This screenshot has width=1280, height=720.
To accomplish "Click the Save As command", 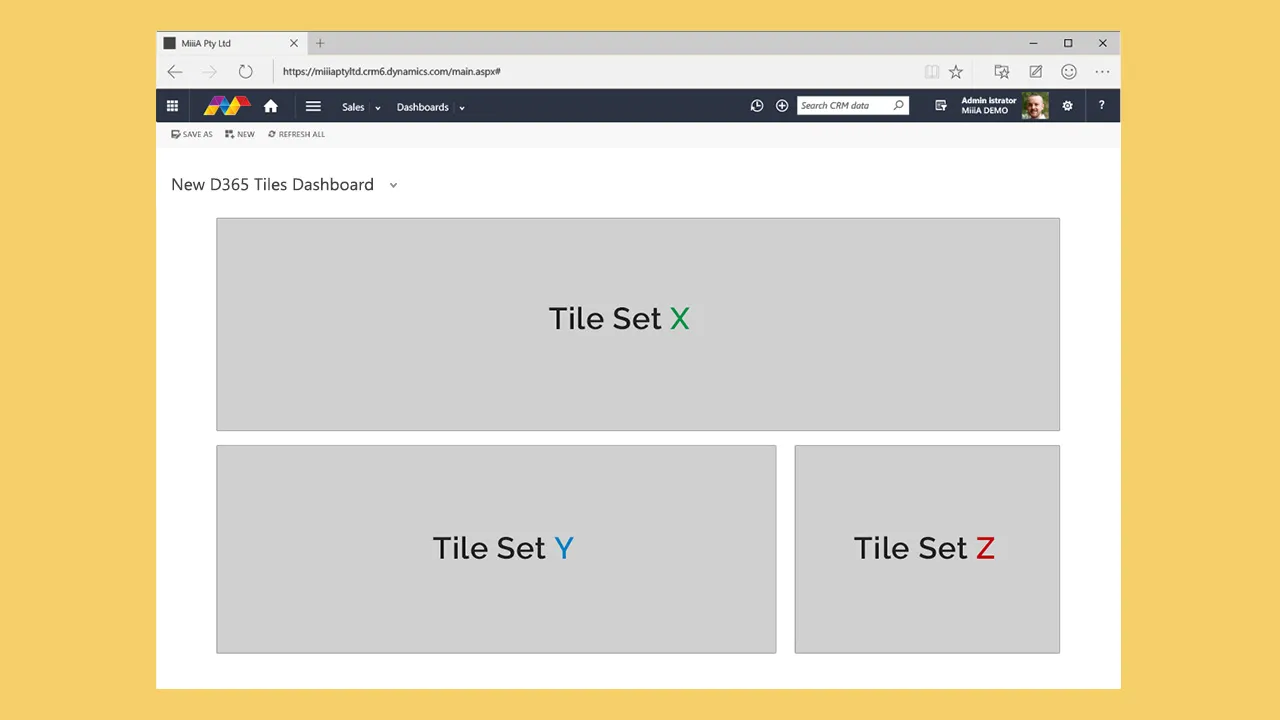I will (x=192, y=134).
